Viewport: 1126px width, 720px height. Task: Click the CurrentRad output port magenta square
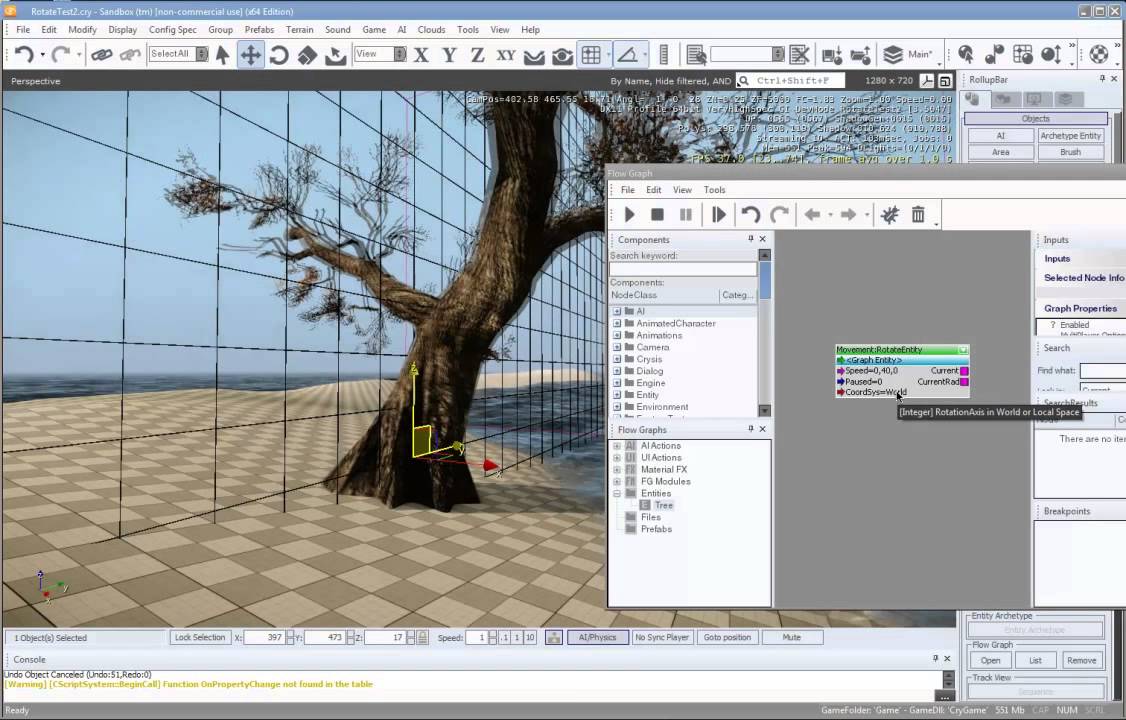coord(964,382)
